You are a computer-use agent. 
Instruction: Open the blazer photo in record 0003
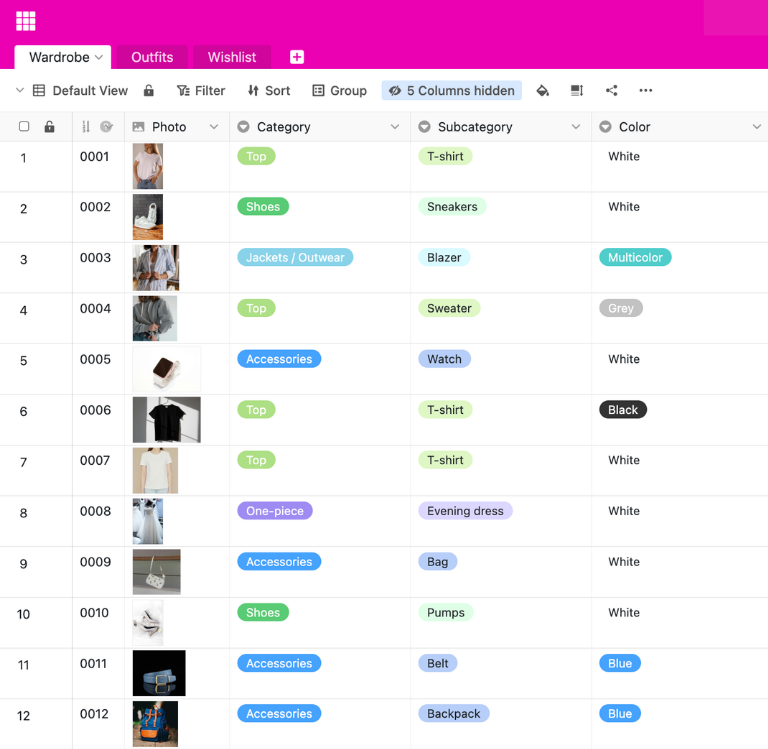pyautogui.click(x=156, y=268)
